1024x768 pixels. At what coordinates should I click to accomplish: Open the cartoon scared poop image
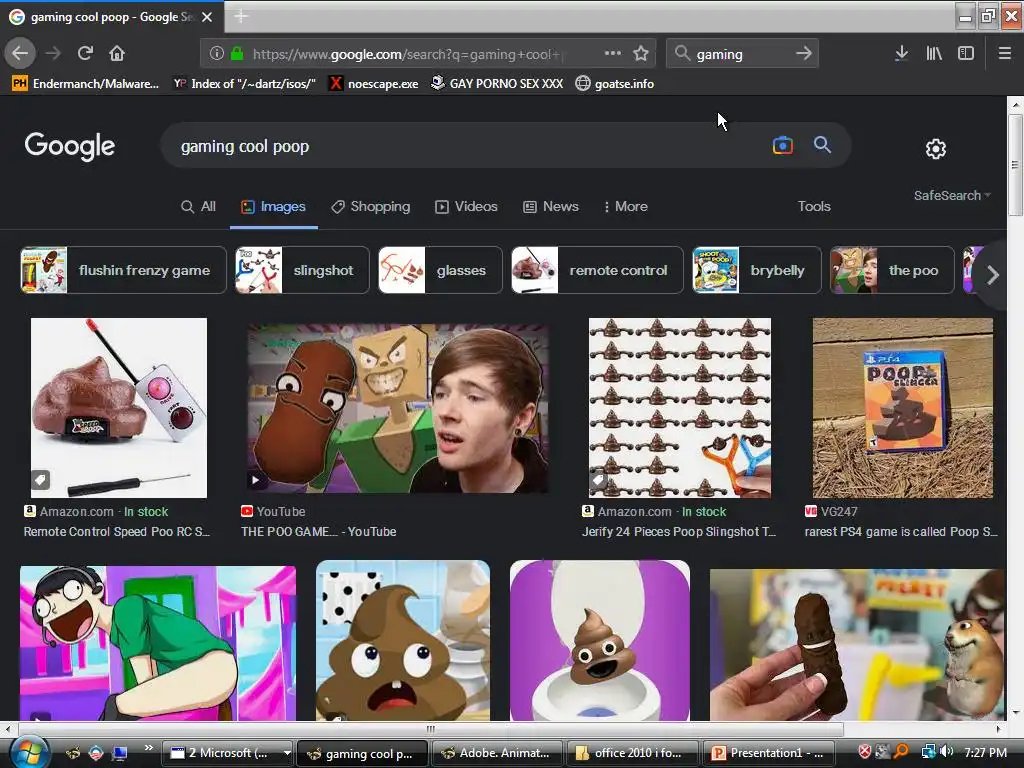tap(403, 641)
